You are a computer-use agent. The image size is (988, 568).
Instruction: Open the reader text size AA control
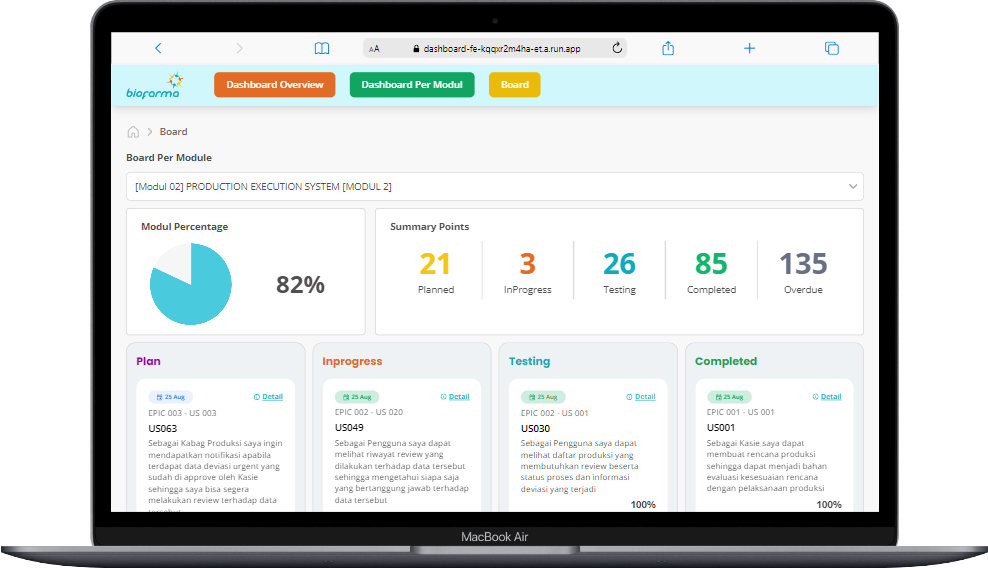tap(374, 48)
